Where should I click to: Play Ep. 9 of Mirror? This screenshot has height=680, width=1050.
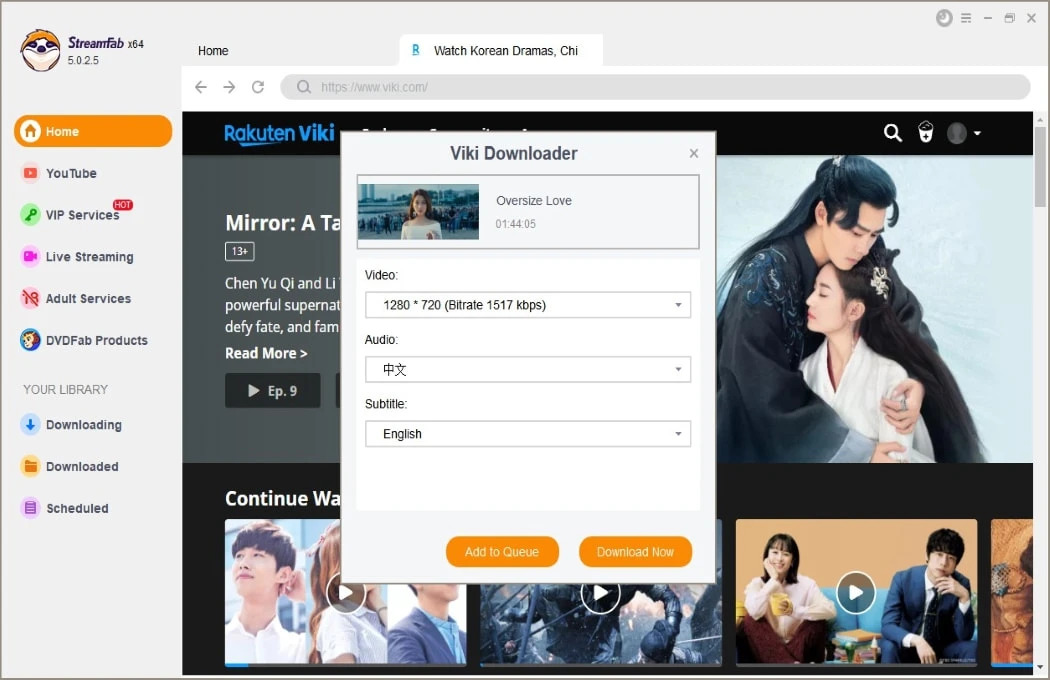[273, 391]
